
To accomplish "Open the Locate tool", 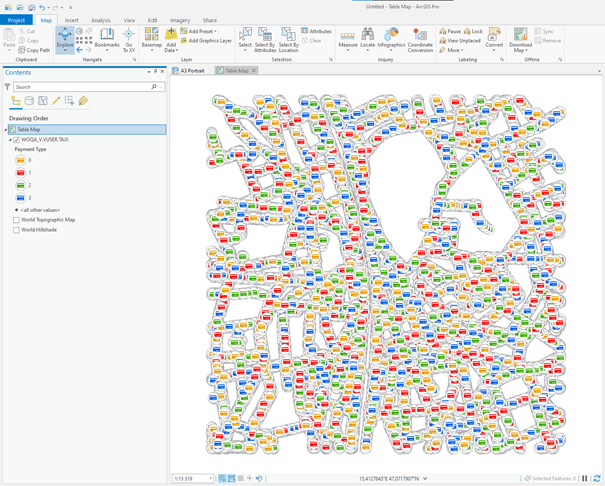I will tap(368, 38).
